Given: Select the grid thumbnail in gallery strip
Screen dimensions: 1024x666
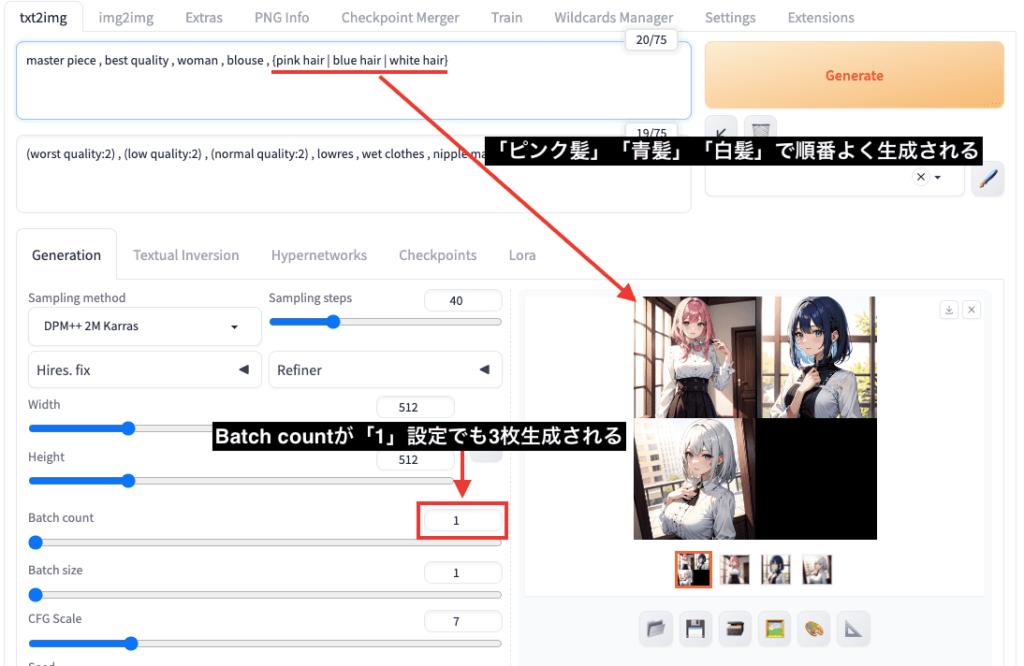Looking at the screenshot, I should (x=693, y=569).
